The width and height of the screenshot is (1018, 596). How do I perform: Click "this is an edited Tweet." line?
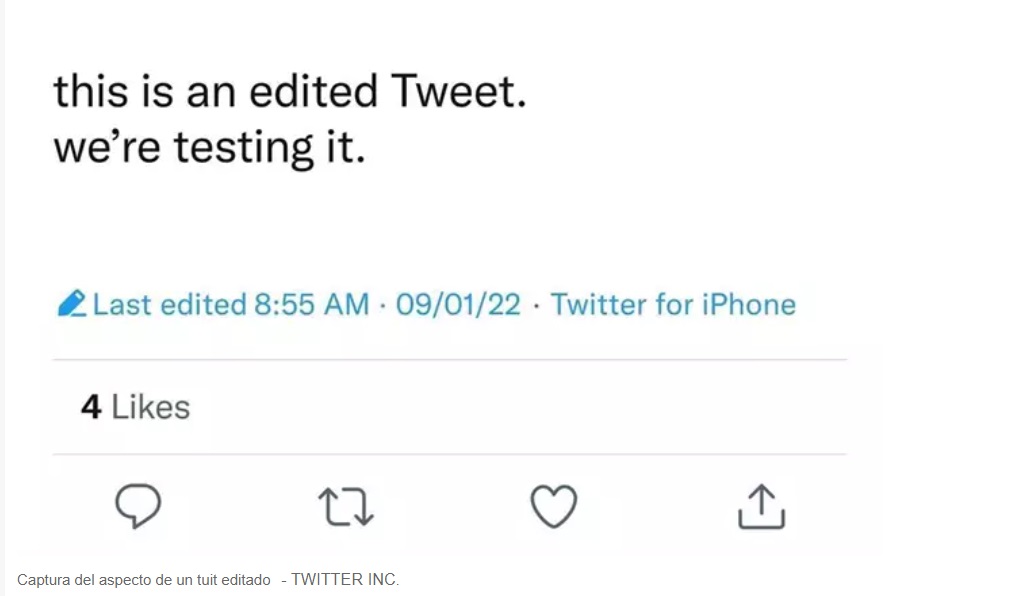(289, 93)
